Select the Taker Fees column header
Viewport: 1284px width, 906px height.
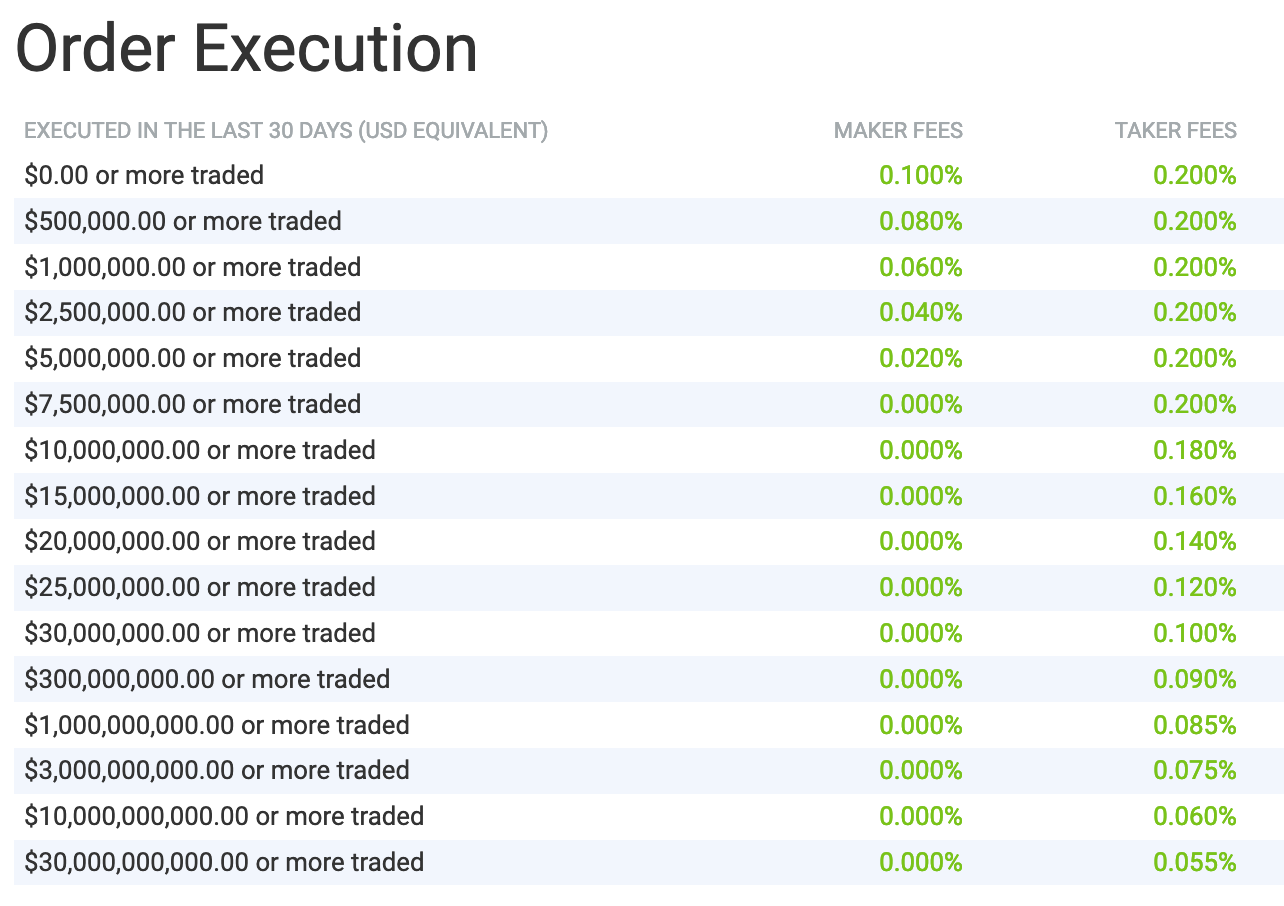tap(1176, 130)
